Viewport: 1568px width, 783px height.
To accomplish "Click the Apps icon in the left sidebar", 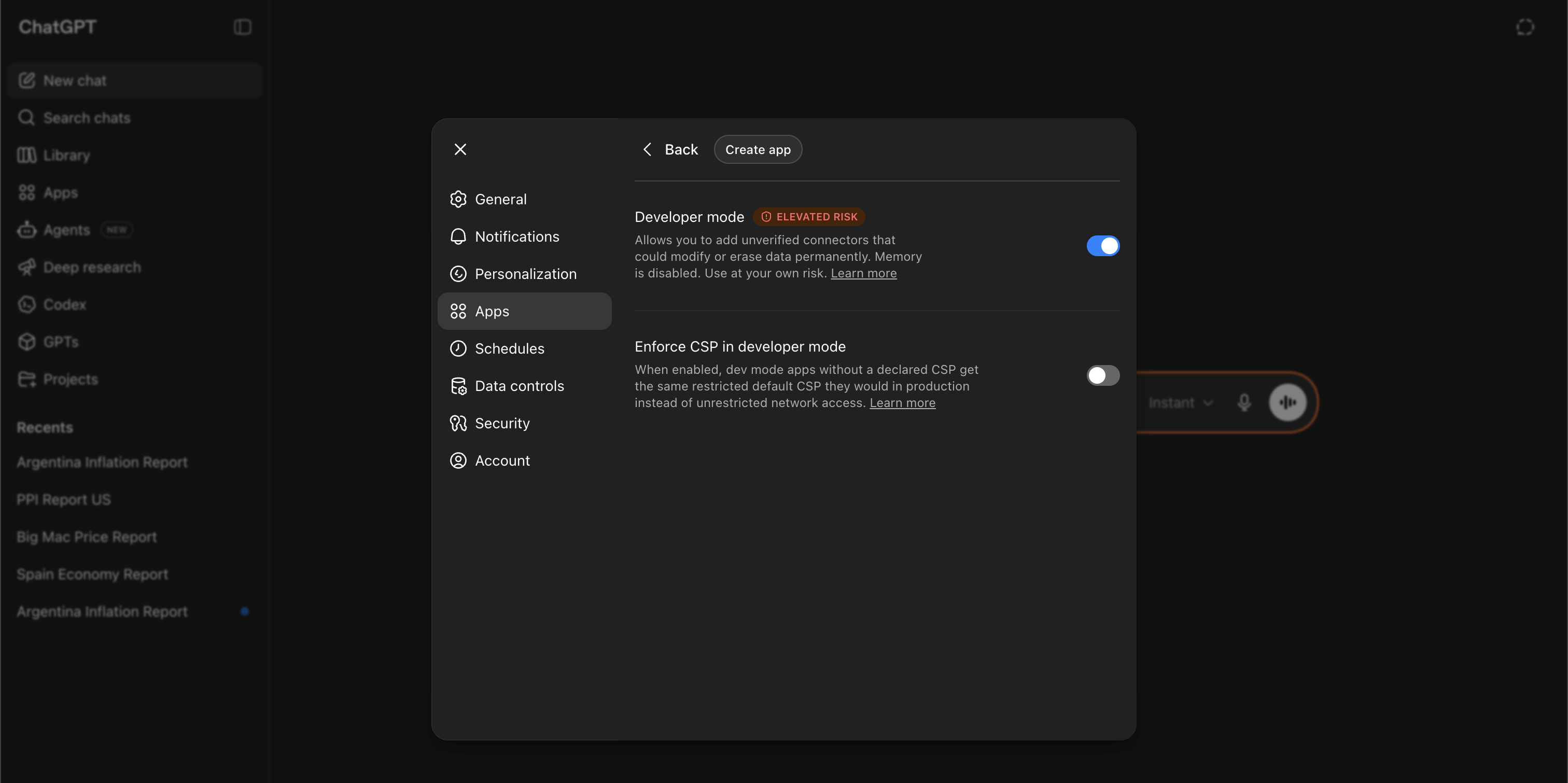I will (x=26, y=192).
